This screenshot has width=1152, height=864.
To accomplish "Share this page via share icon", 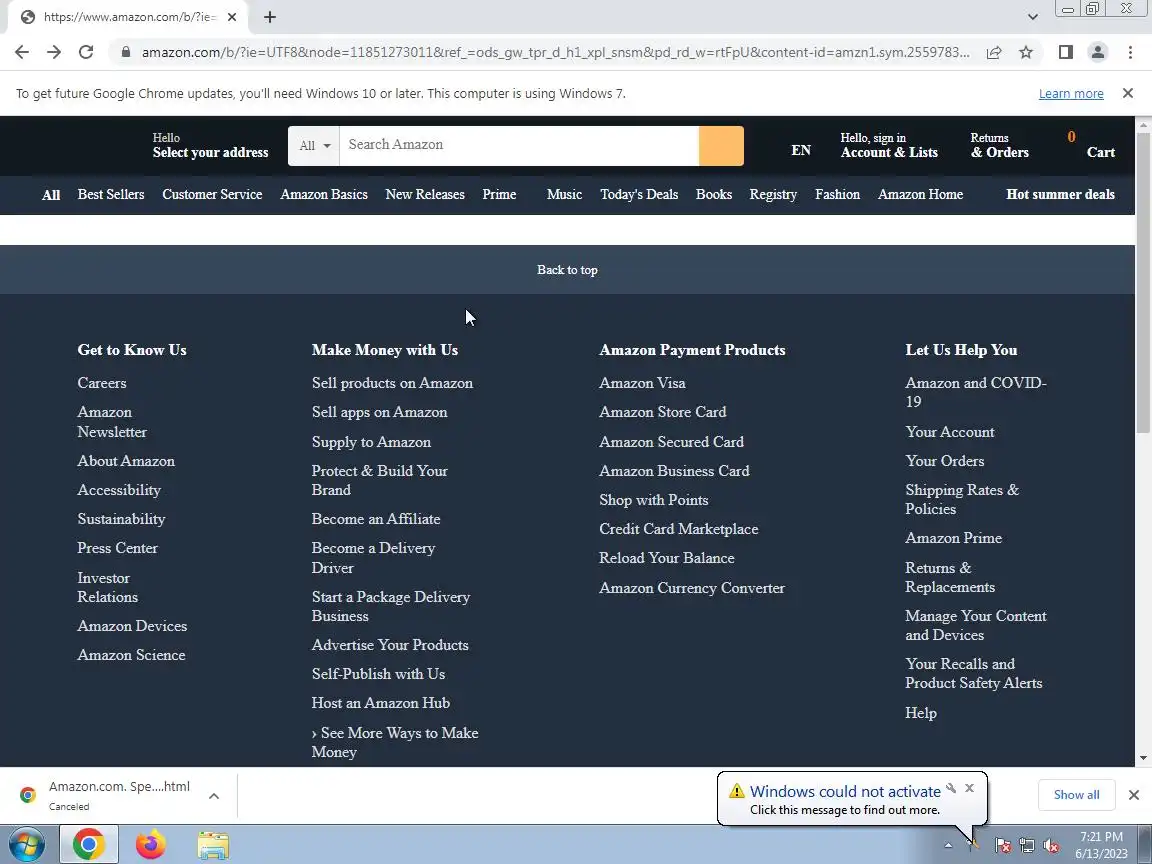I will pos(994,52).
